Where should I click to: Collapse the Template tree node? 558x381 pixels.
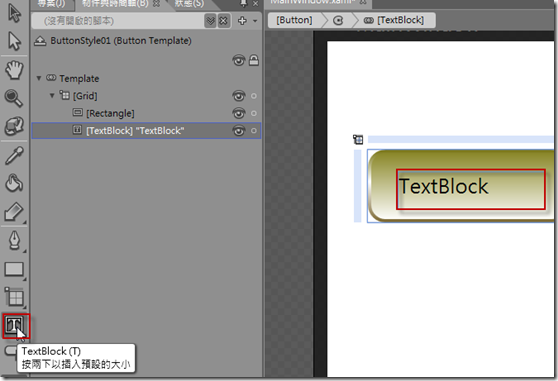click(x=39, y=78)
